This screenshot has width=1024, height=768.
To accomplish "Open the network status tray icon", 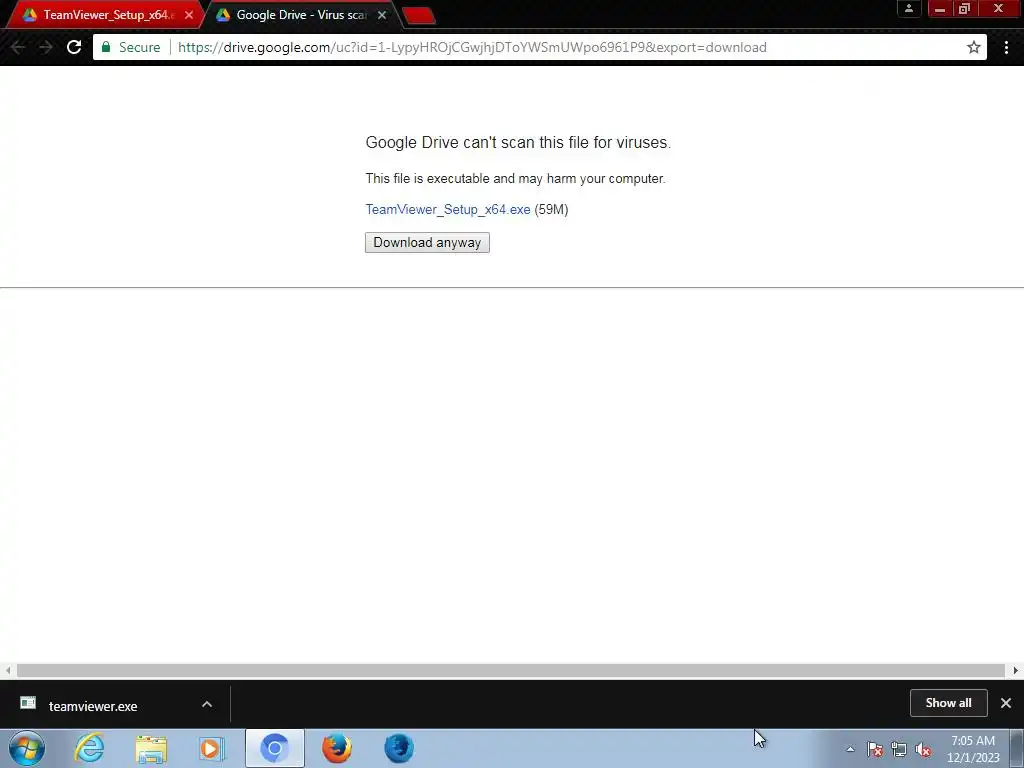I will [x=899, y=749].
